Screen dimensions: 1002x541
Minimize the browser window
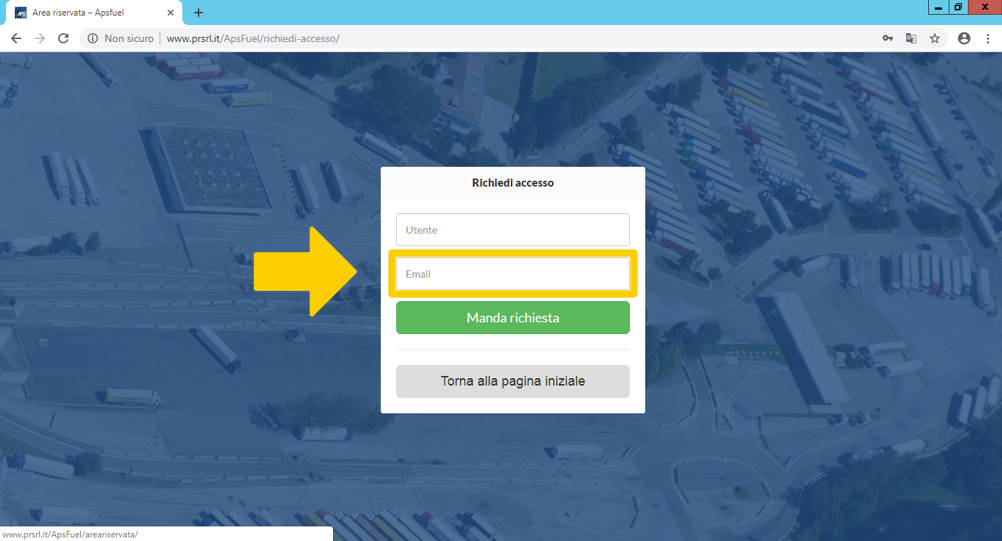(938, 7)
